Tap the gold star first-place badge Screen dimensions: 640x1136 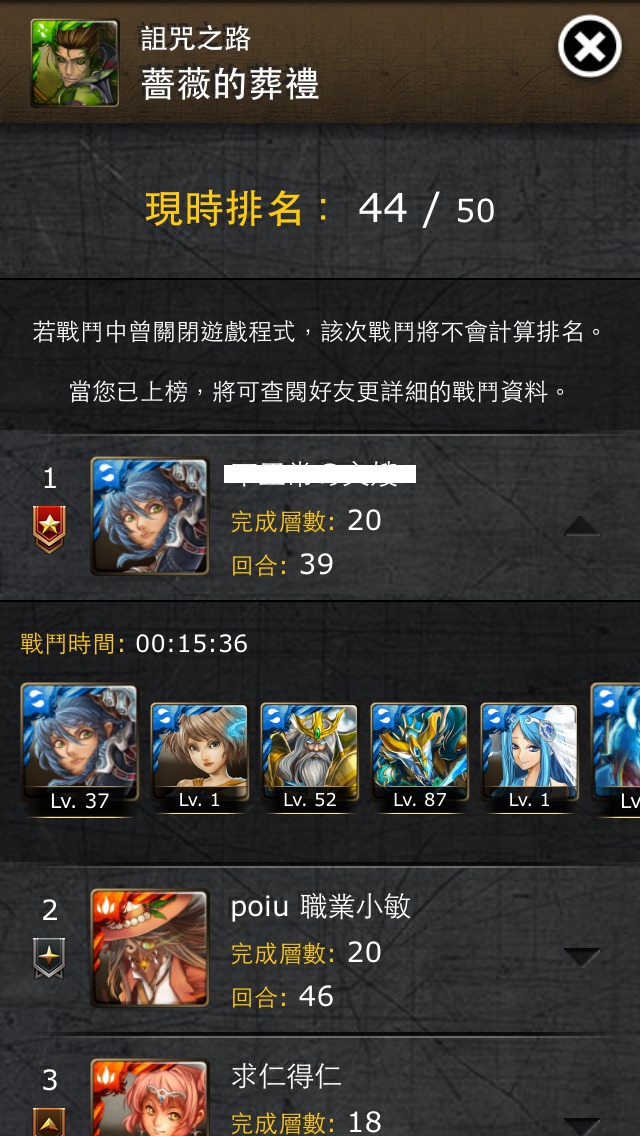(x=49, y=529)
